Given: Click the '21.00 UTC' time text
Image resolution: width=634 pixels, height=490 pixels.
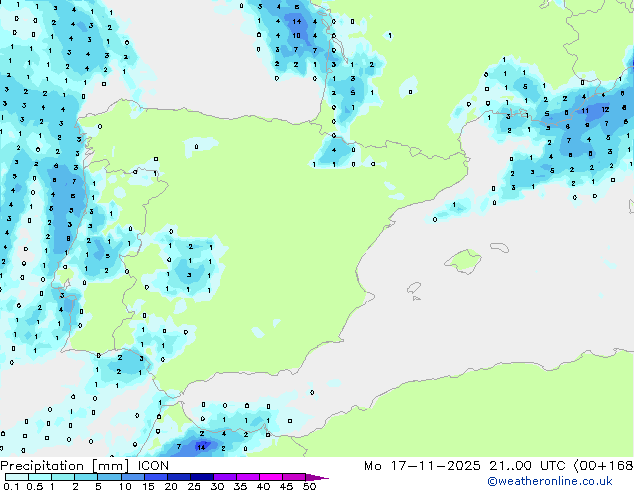Looking at the screenshot, I should (x=527, y=466).
